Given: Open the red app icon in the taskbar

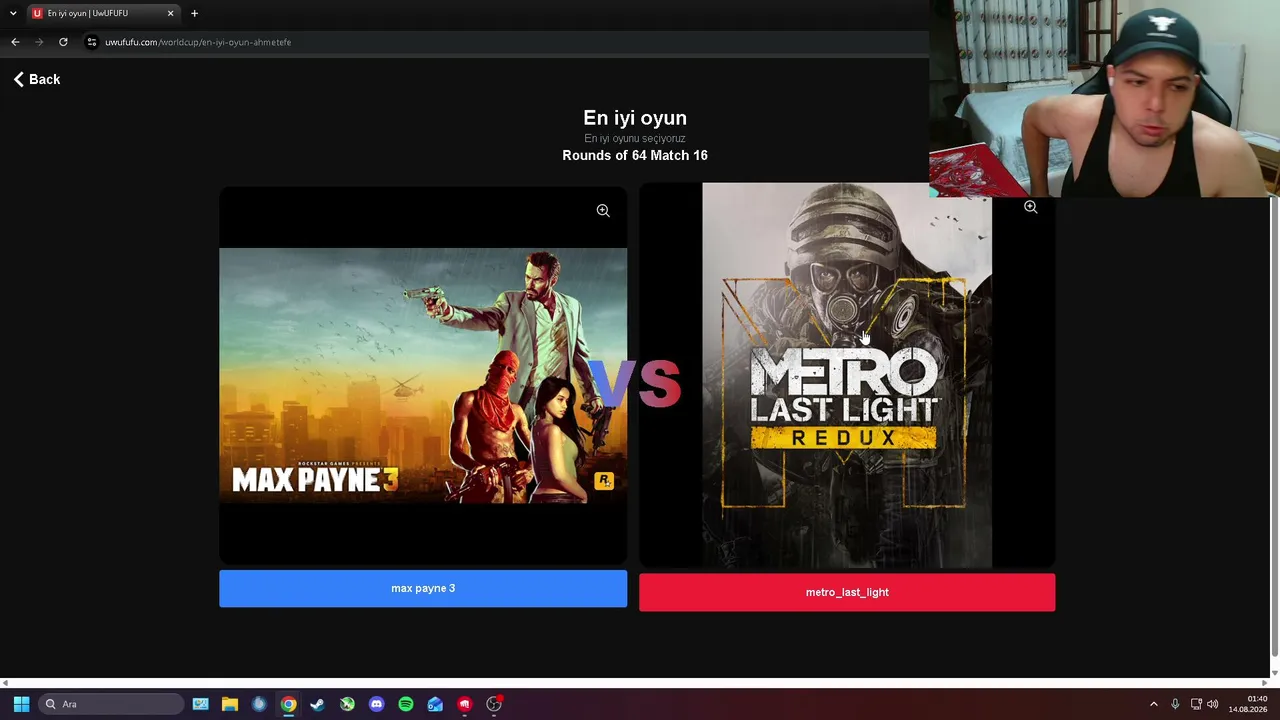Looking at the screenshot, I should (x=464, y=704).
